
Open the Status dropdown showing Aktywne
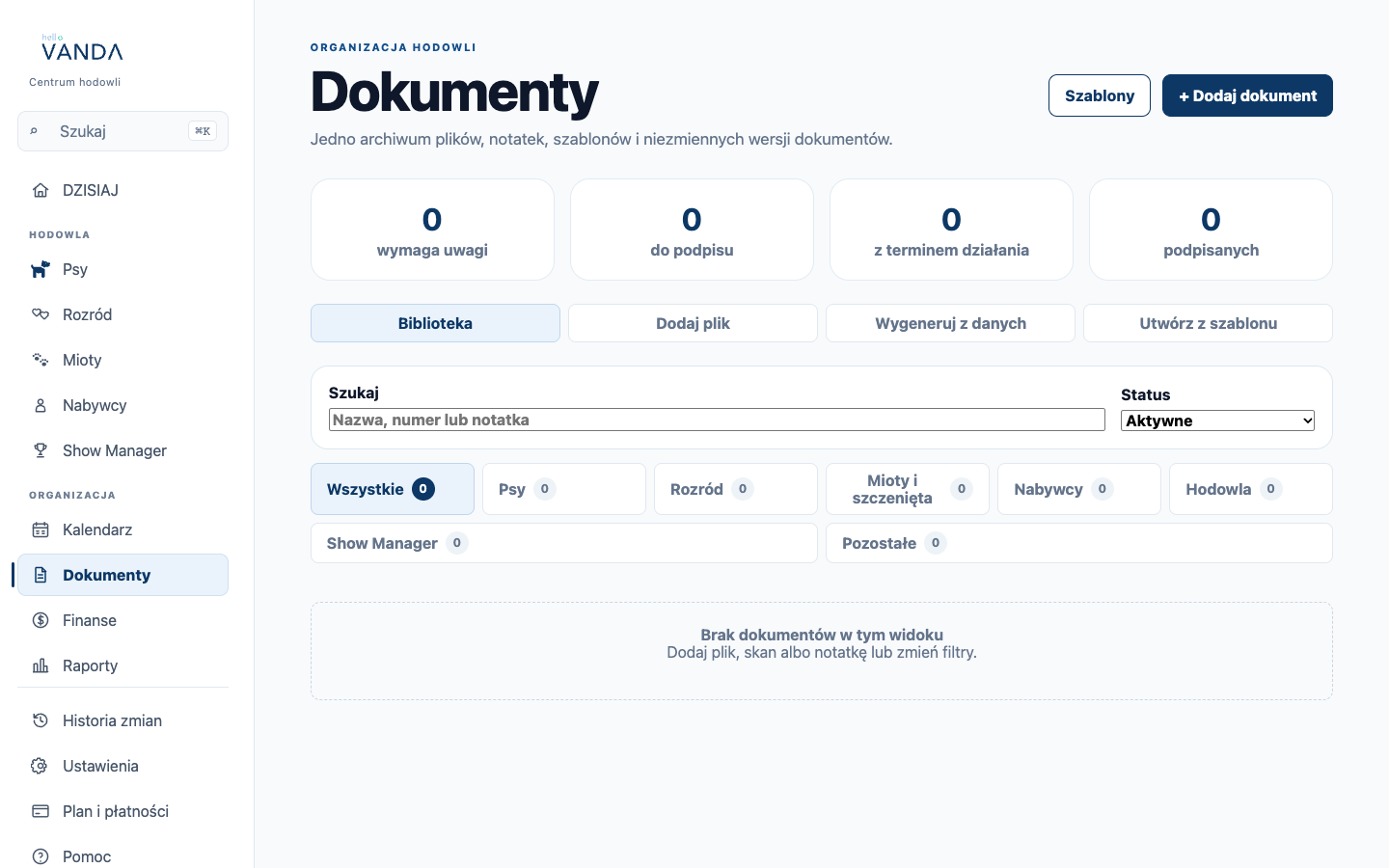(x=1217, y=420)
